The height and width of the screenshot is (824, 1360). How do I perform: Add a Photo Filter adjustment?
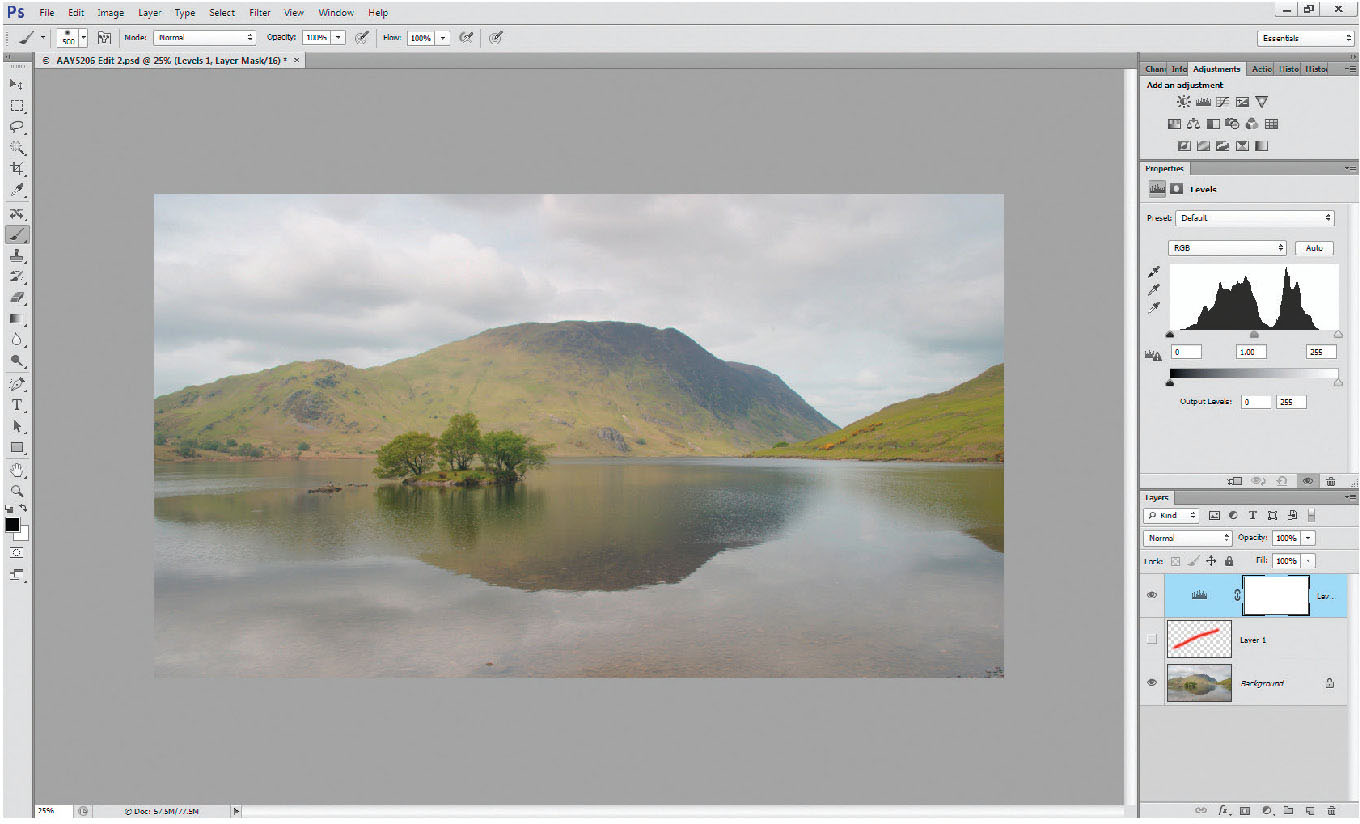pyautogui.click(x=1232, y=124)
